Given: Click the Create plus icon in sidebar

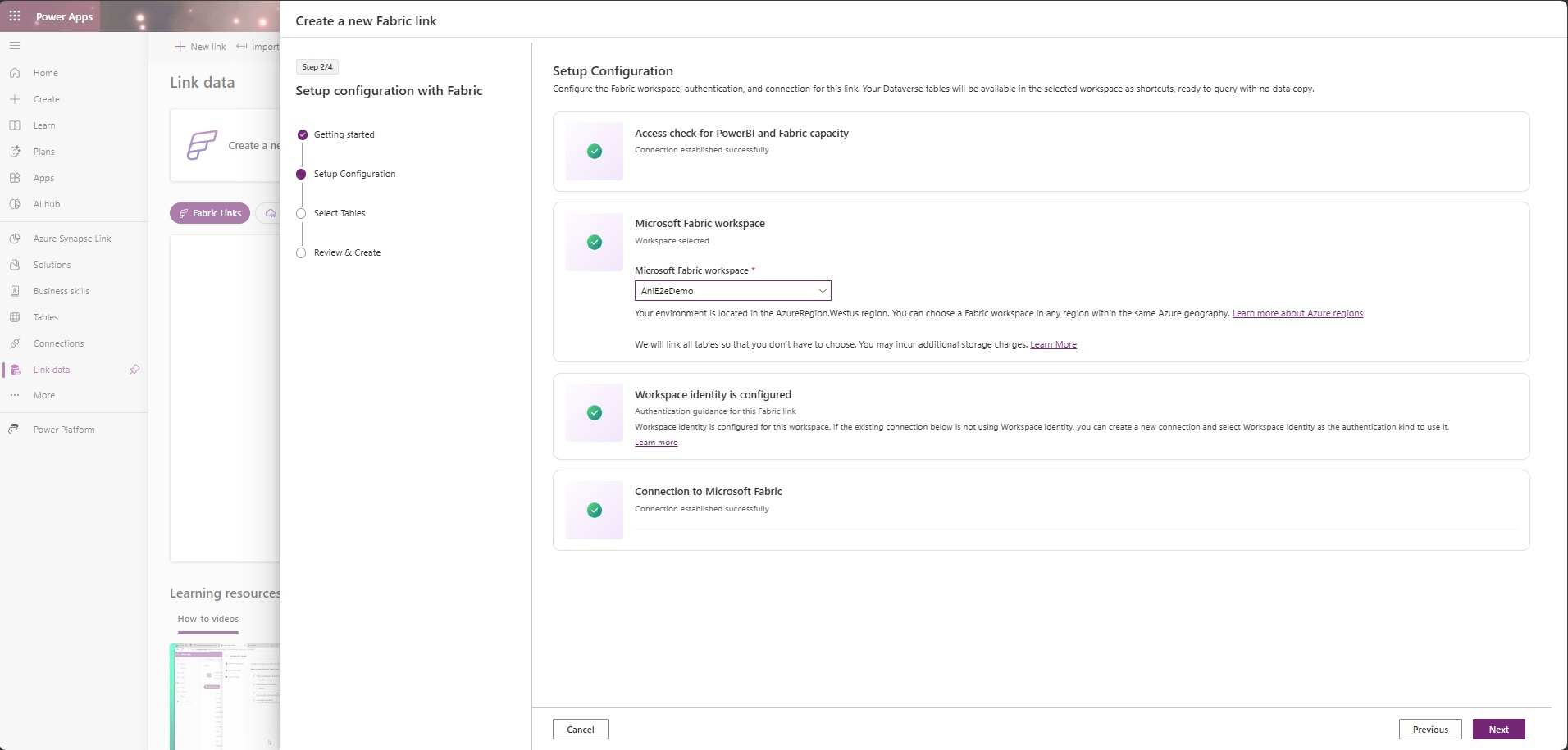Looking at the screenshot, I should (x=15, y=99).
